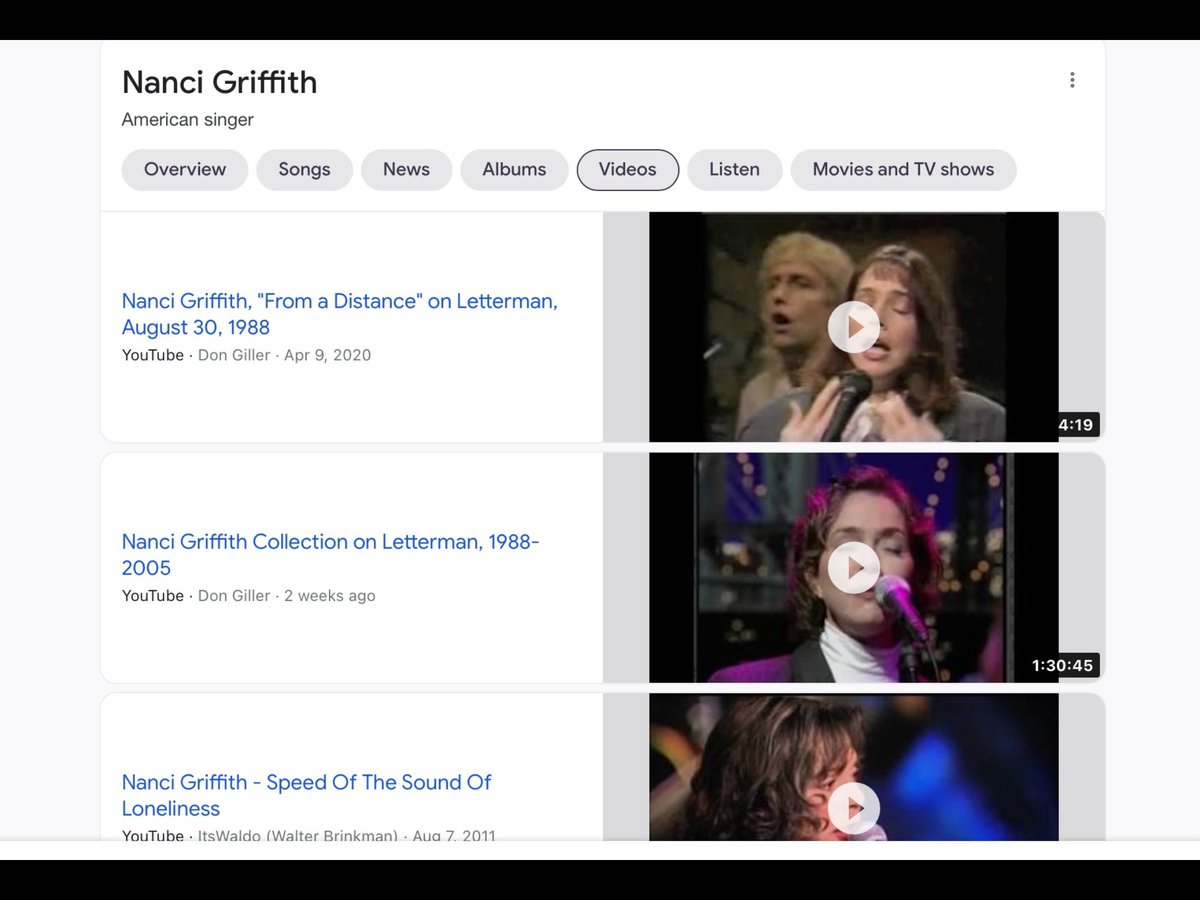This screenshot has height=900, width=1200.
Task: Click the 1:30:45 video duration badge
Action: tap(1063, 665)
